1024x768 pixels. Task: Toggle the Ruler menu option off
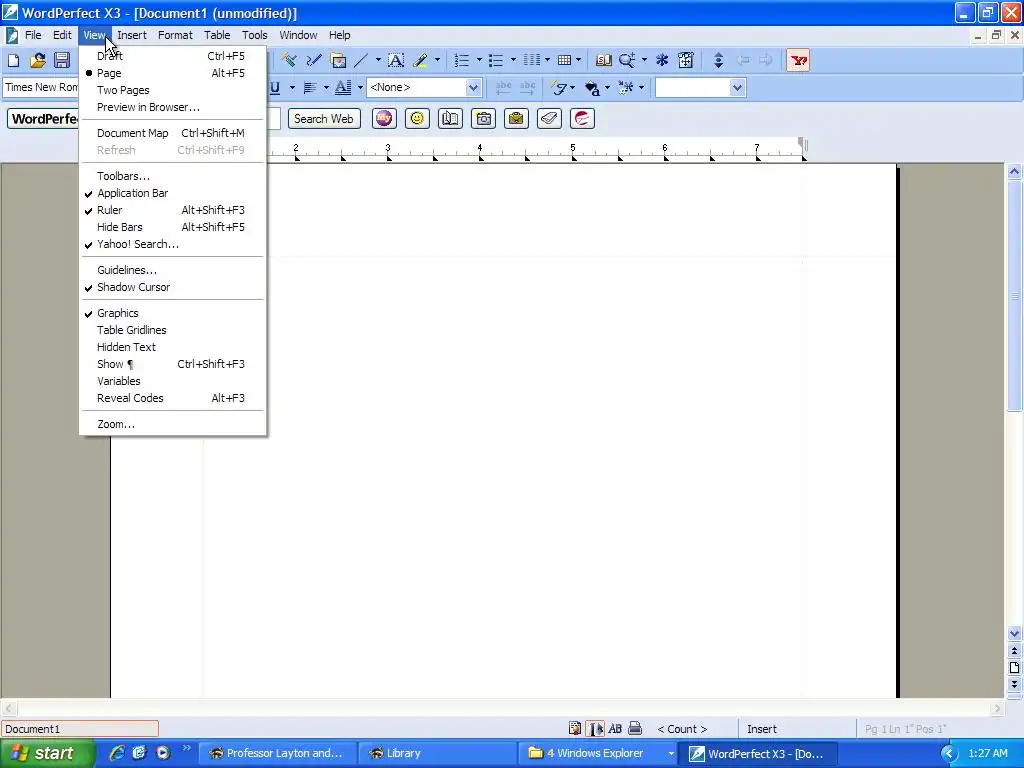point(173,210)
